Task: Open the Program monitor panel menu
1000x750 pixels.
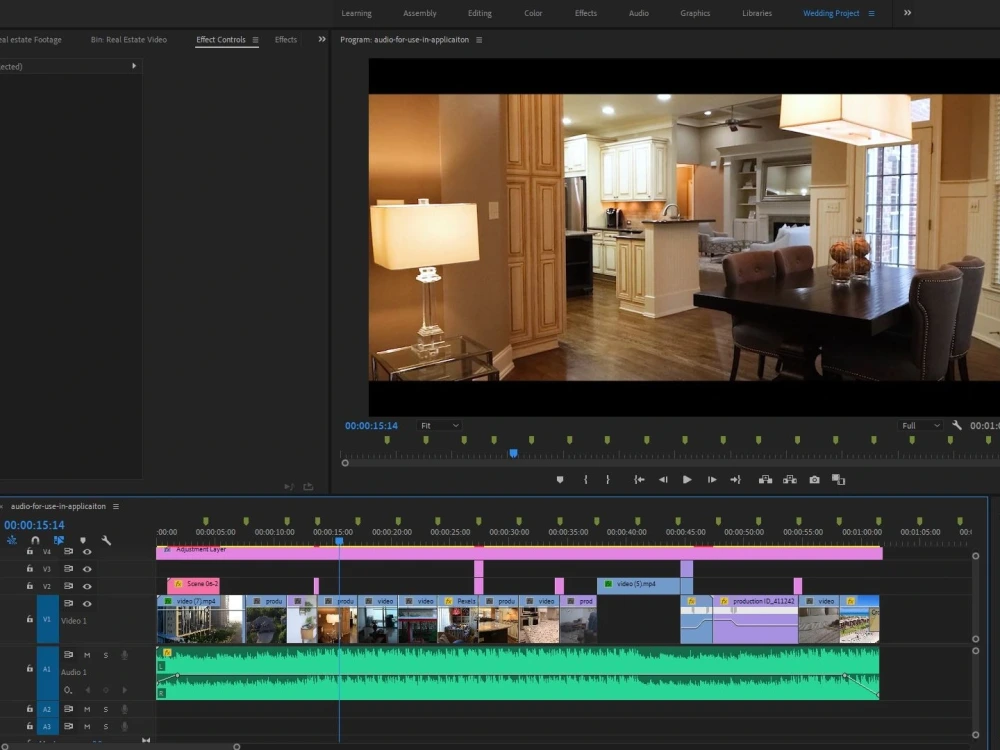Action: tap(479, 40)
